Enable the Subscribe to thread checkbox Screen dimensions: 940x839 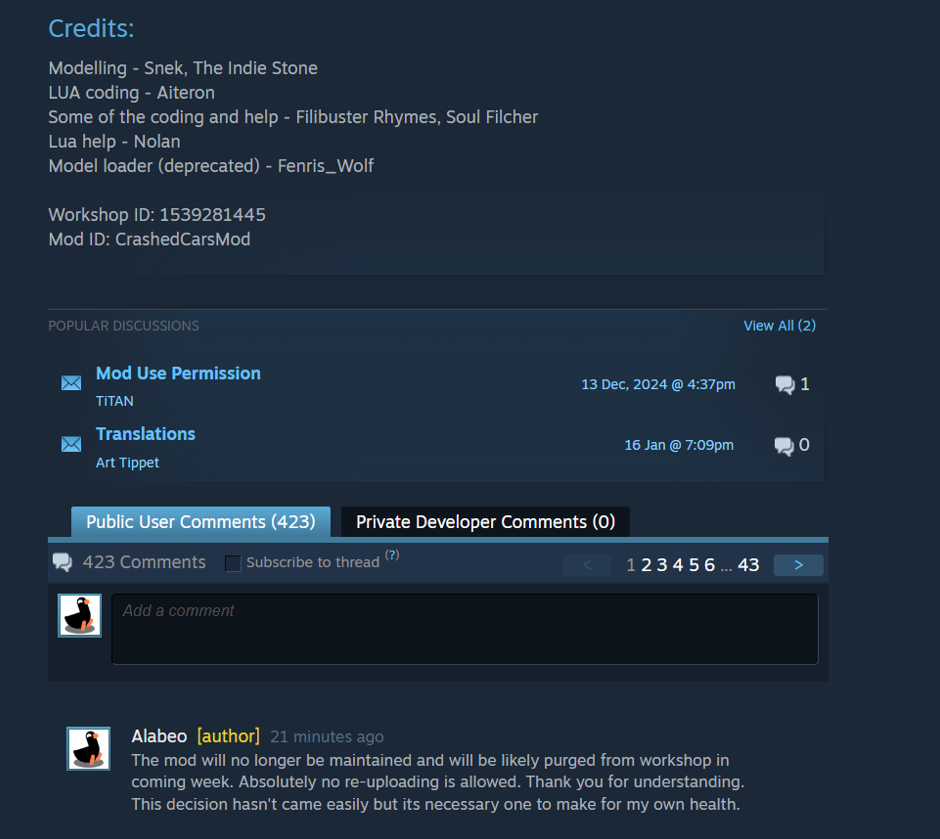(x=233, y=563)
